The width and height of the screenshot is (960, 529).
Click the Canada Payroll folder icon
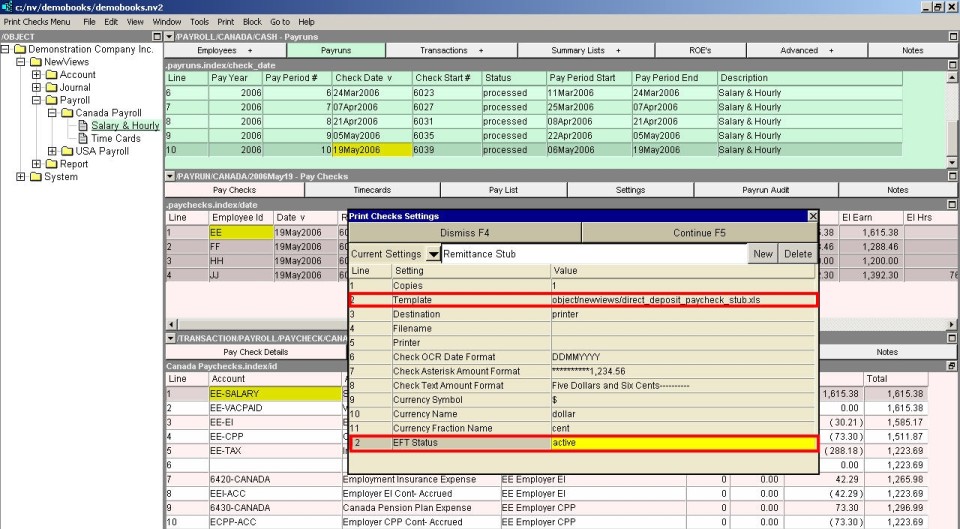coord(68,113)
